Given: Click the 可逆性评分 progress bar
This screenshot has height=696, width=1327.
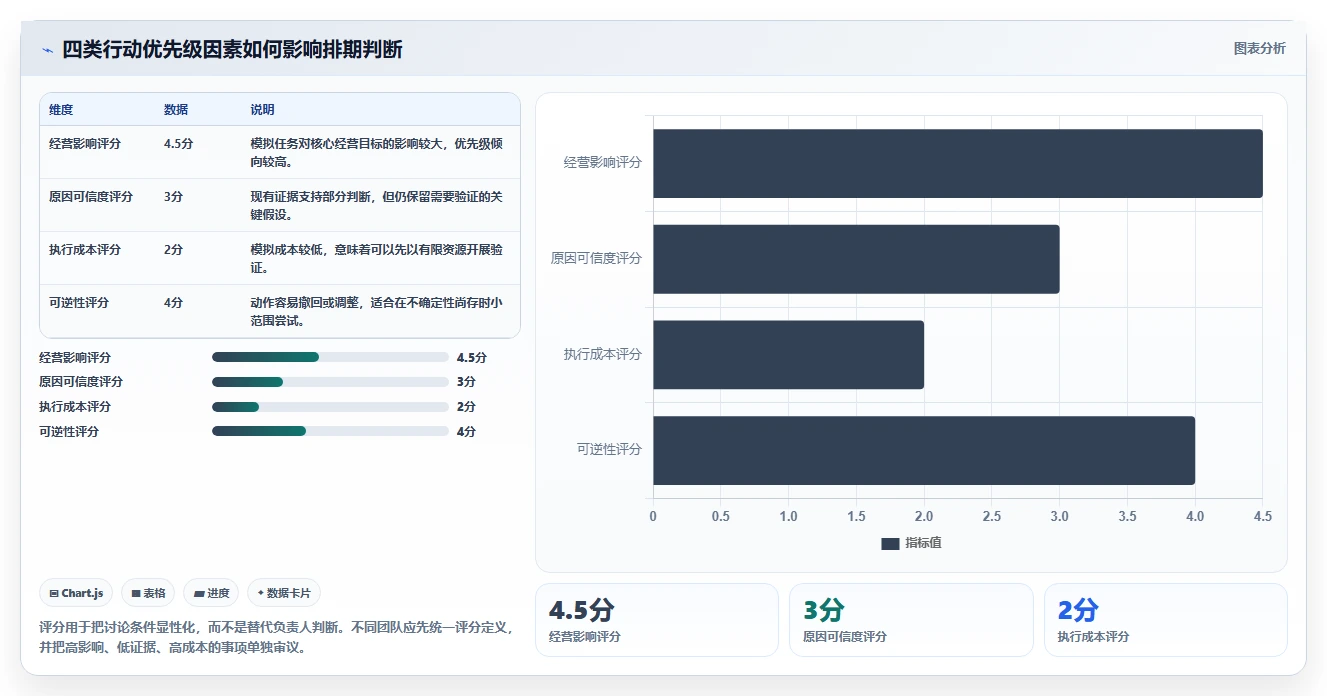Looking at the screenshot, I should tap(330, 431).
